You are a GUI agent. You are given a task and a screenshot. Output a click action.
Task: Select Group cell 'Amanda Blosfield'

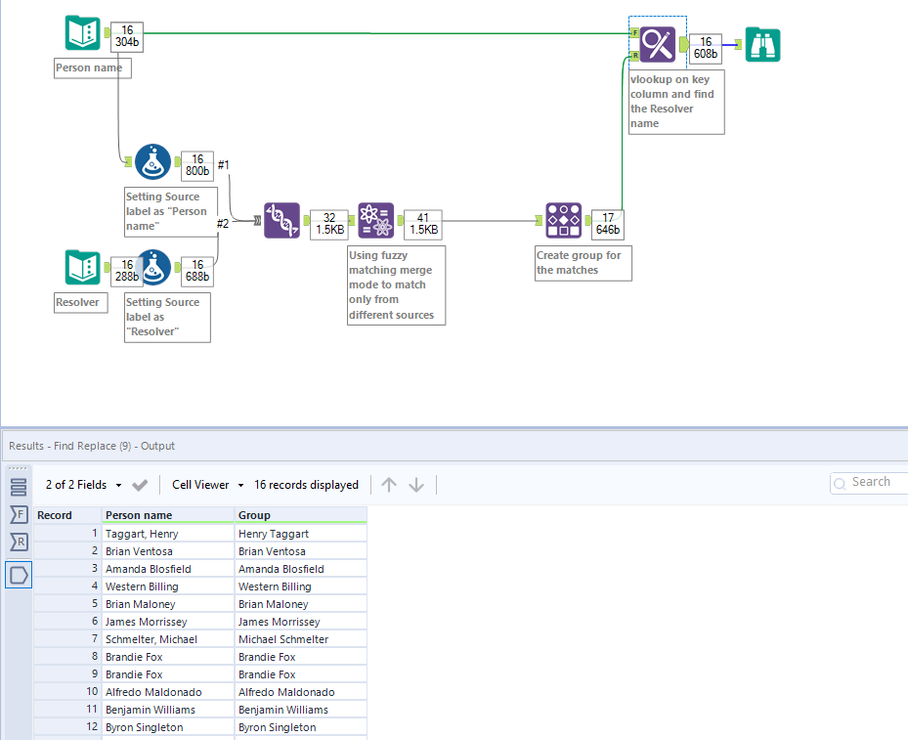301,569
